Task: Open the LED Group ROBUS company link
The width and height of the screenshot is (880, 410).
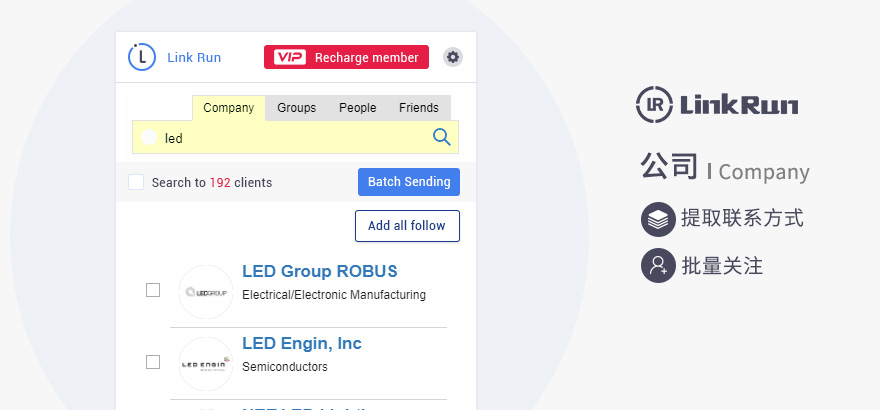Action: pos(319,271)
